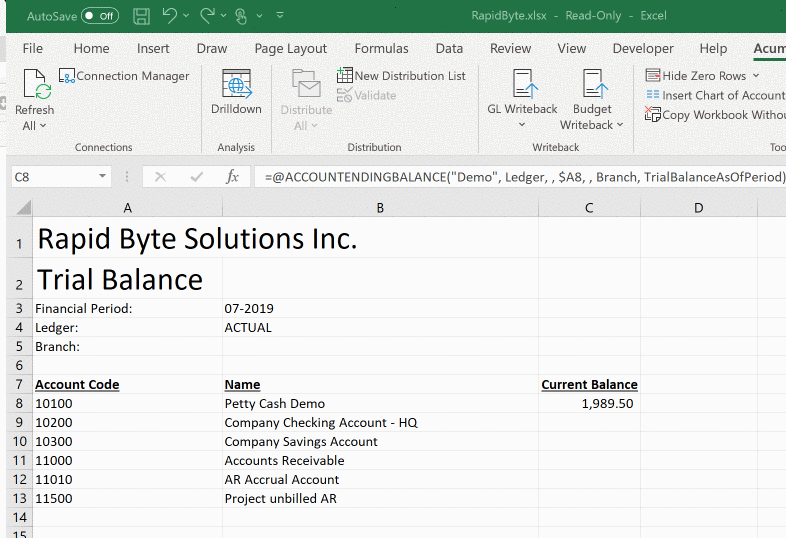Click the formula bar with ACCOUNTENDINGBALANCE formula
The image size is (786, 538).
point(520,176)
